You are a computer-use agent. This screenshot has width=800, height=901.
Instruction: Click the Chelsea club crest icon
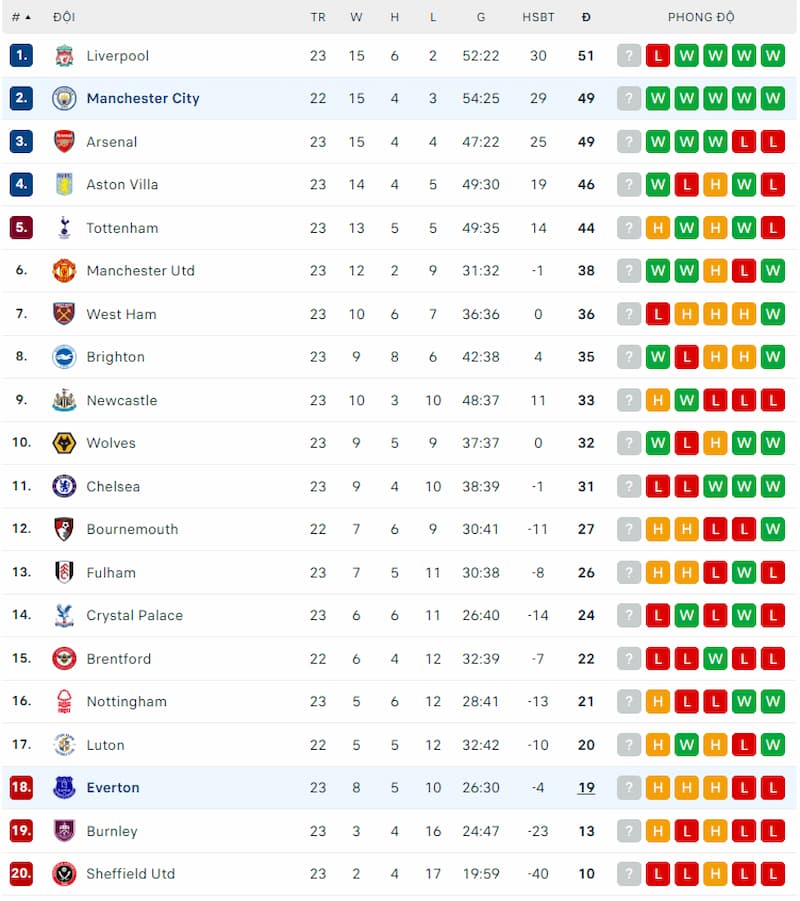click(64, 486)
